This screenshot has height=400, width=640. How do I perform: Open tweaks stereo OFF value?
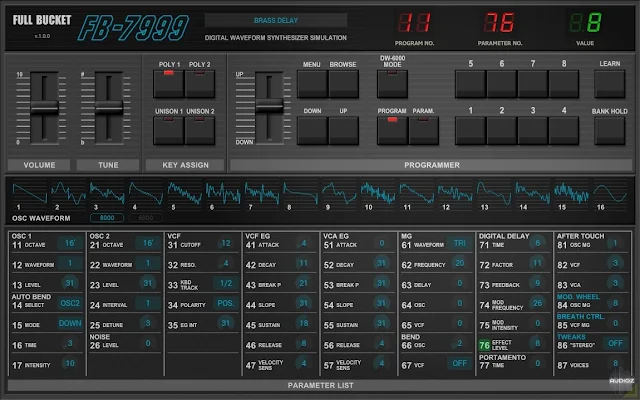tap(616, 343)
